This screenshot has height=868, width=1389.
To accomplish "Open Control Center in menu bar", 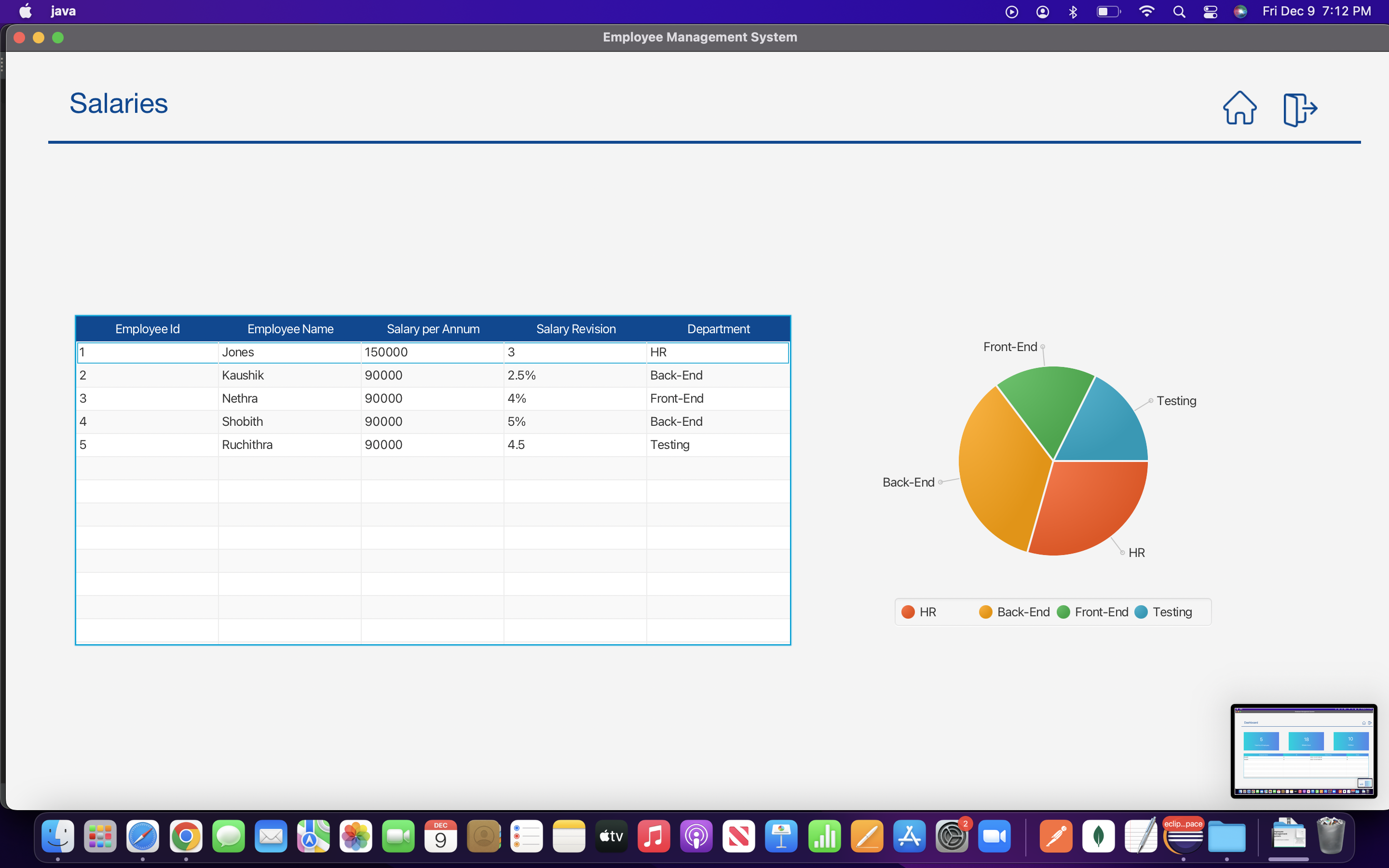I will pyautogui.click(x=1210, y=12).
